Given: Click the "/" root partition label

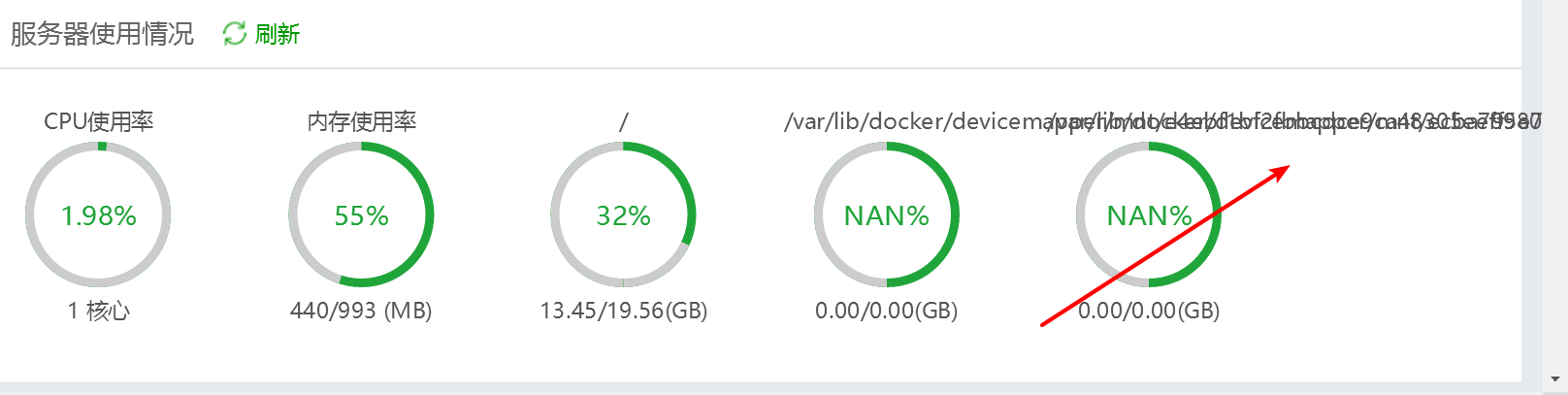Looking at the screenshot, I should coord(623,121).
